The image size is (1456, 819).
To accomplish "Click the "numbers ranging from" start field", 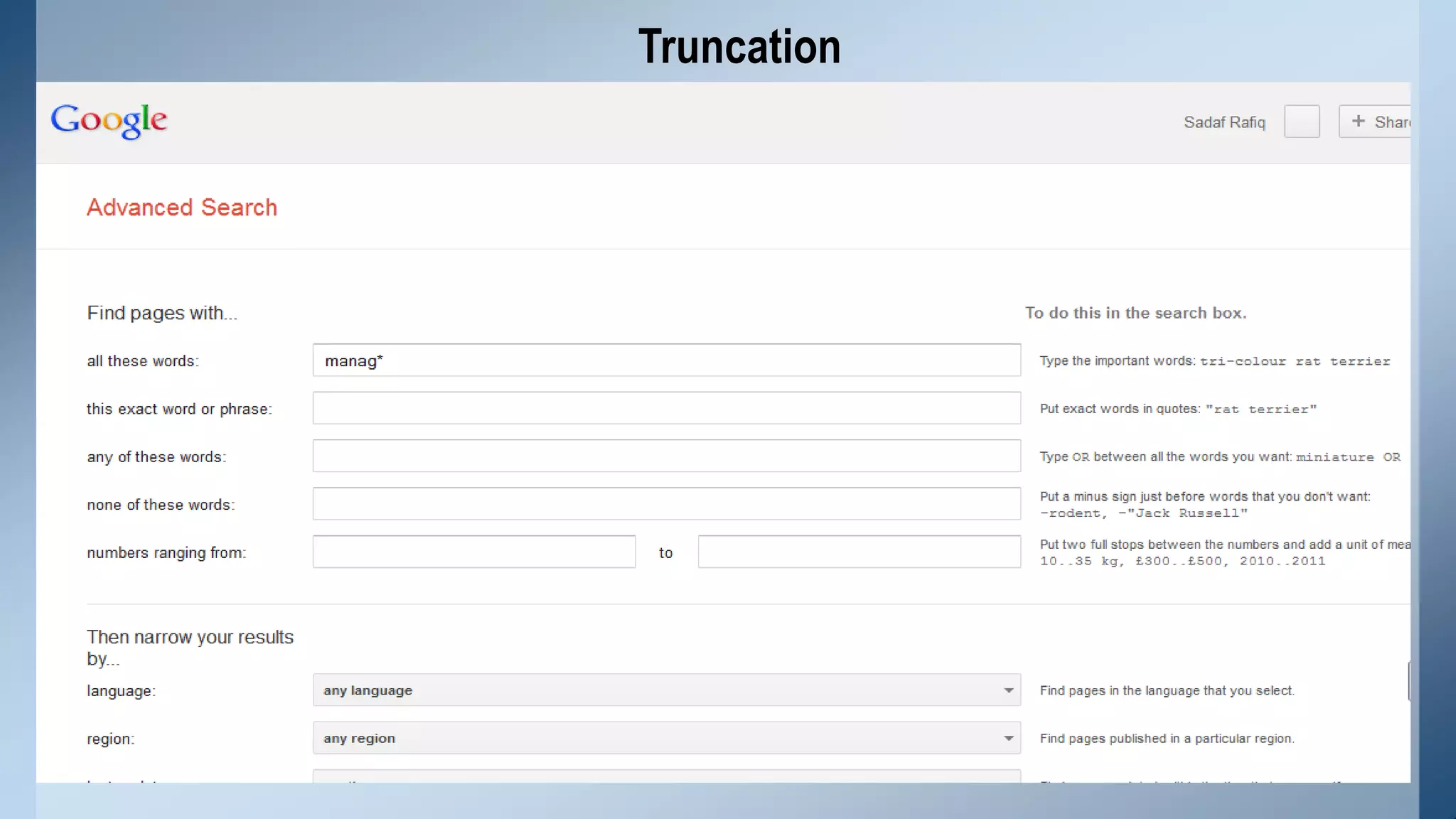I will 474,552.
